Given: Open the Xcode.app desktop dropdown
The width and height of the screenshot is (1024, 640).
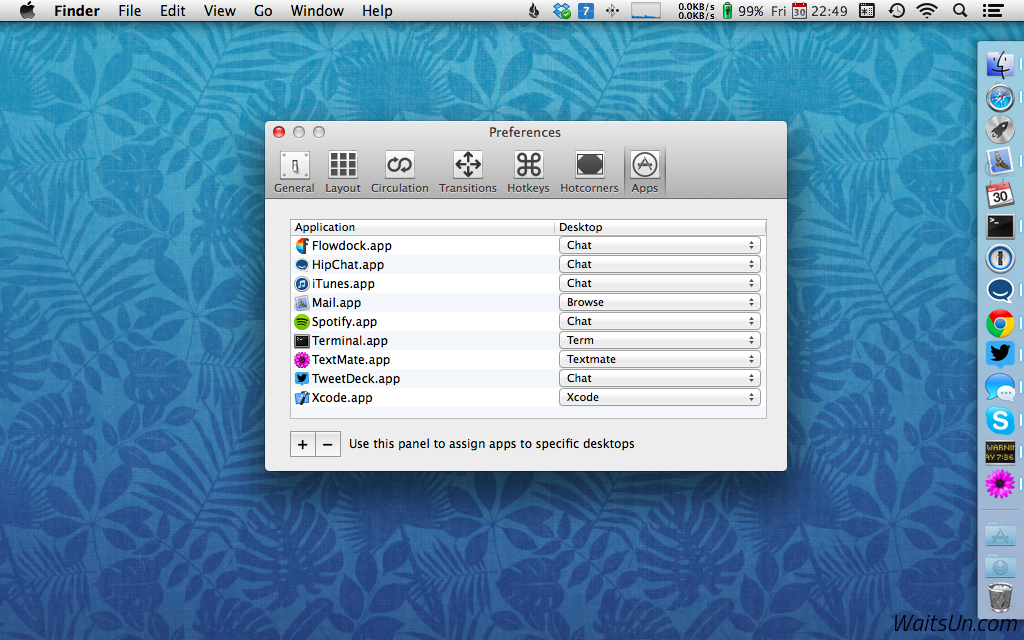Looking at the screenshot, I should 659,397.
